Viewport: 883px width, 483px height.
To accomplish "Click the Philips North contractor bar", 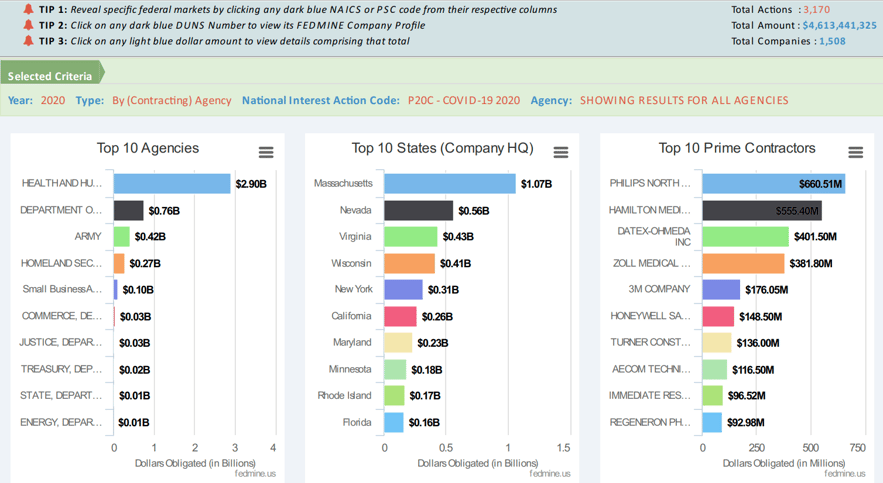I will [x=774, y=184].
